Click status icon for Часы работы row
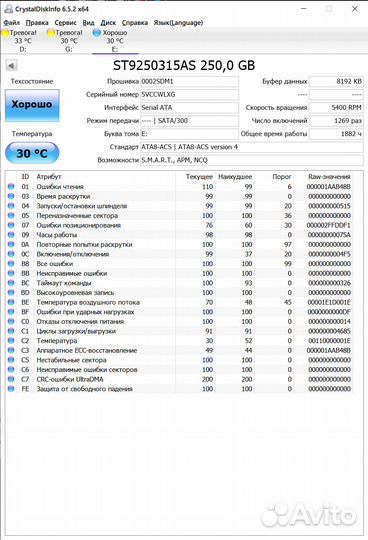Image resolution: width=368 pixels, height=540 pixels. point(11,235)
